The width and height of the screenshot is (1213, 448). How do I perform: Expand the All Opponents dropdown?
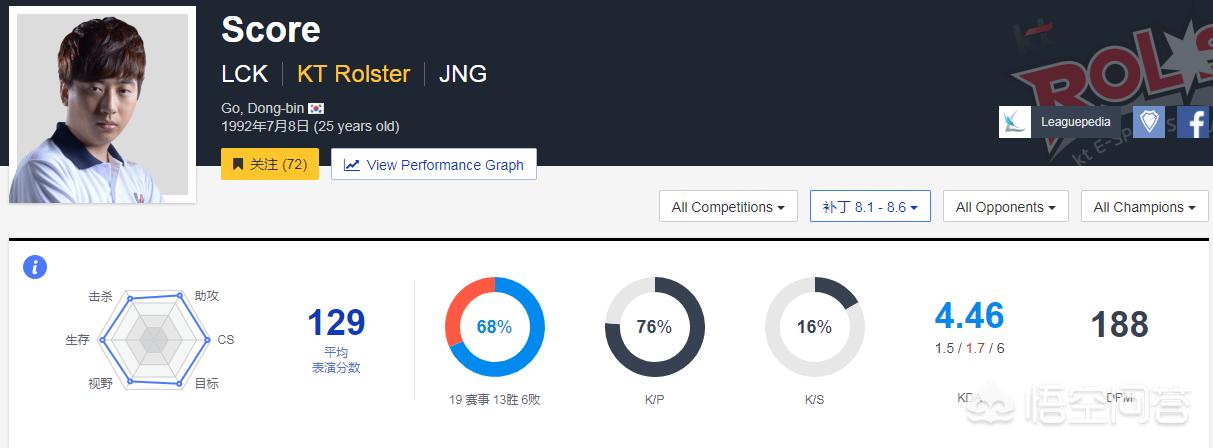[x=1006, y=207]
